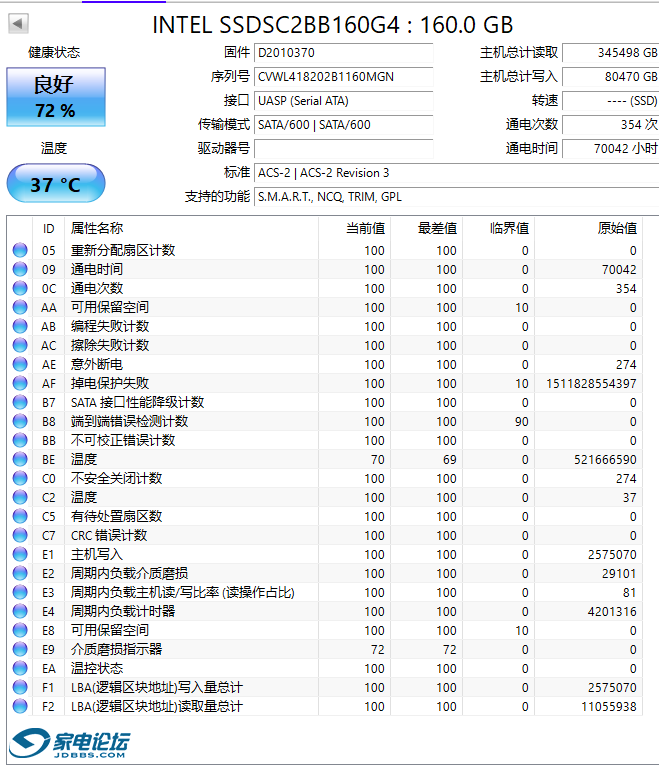
Task: Click the ID column header
Action: 49,229
